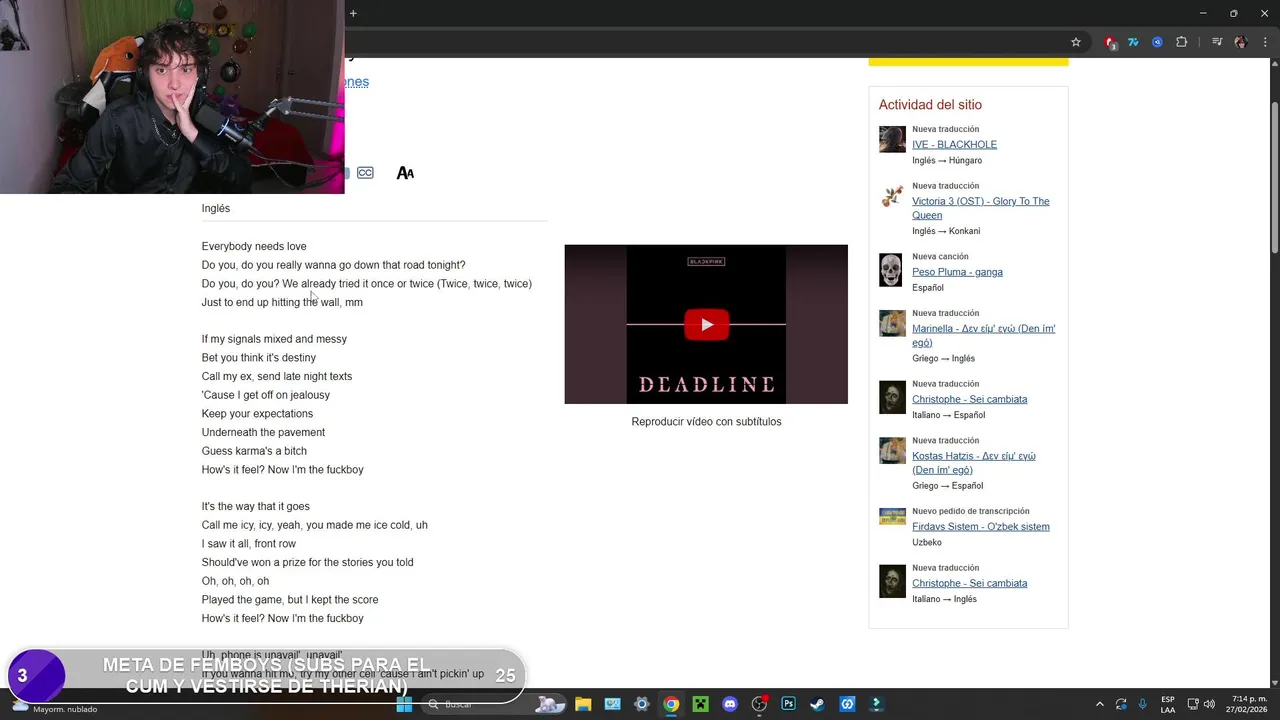Open Kostas Hatzis - Δεν είμ' εγώ link
The height and width of the screenshot is (720, 1280).
tap(973, 463)
